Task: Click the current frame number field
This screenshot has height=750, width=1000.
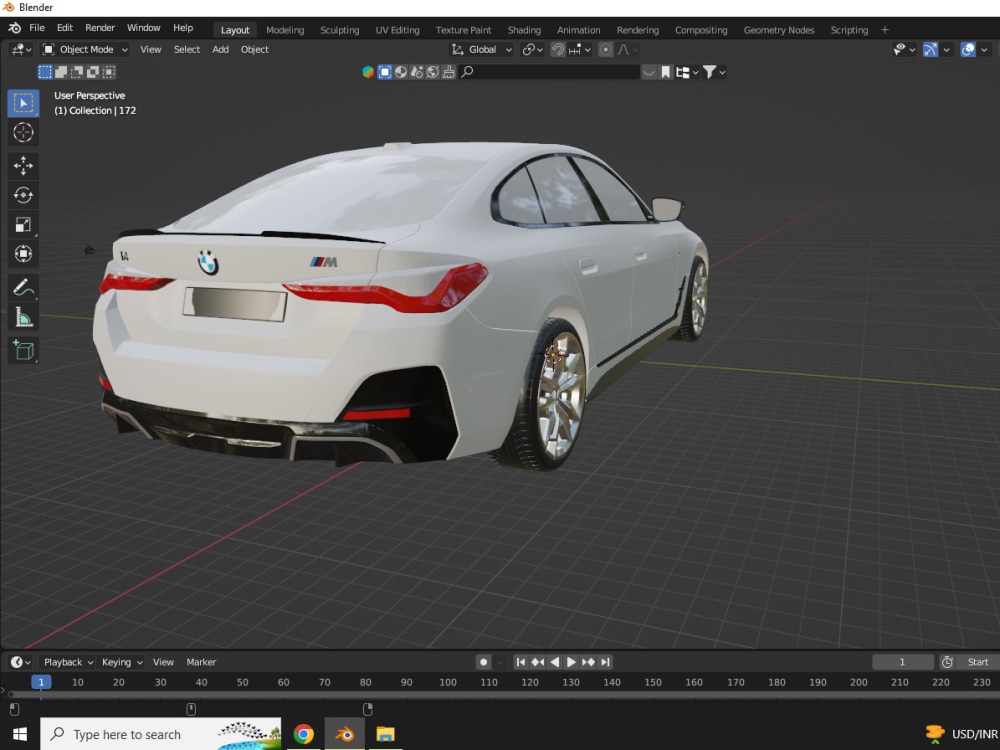Action: click(x=902, y=662)
